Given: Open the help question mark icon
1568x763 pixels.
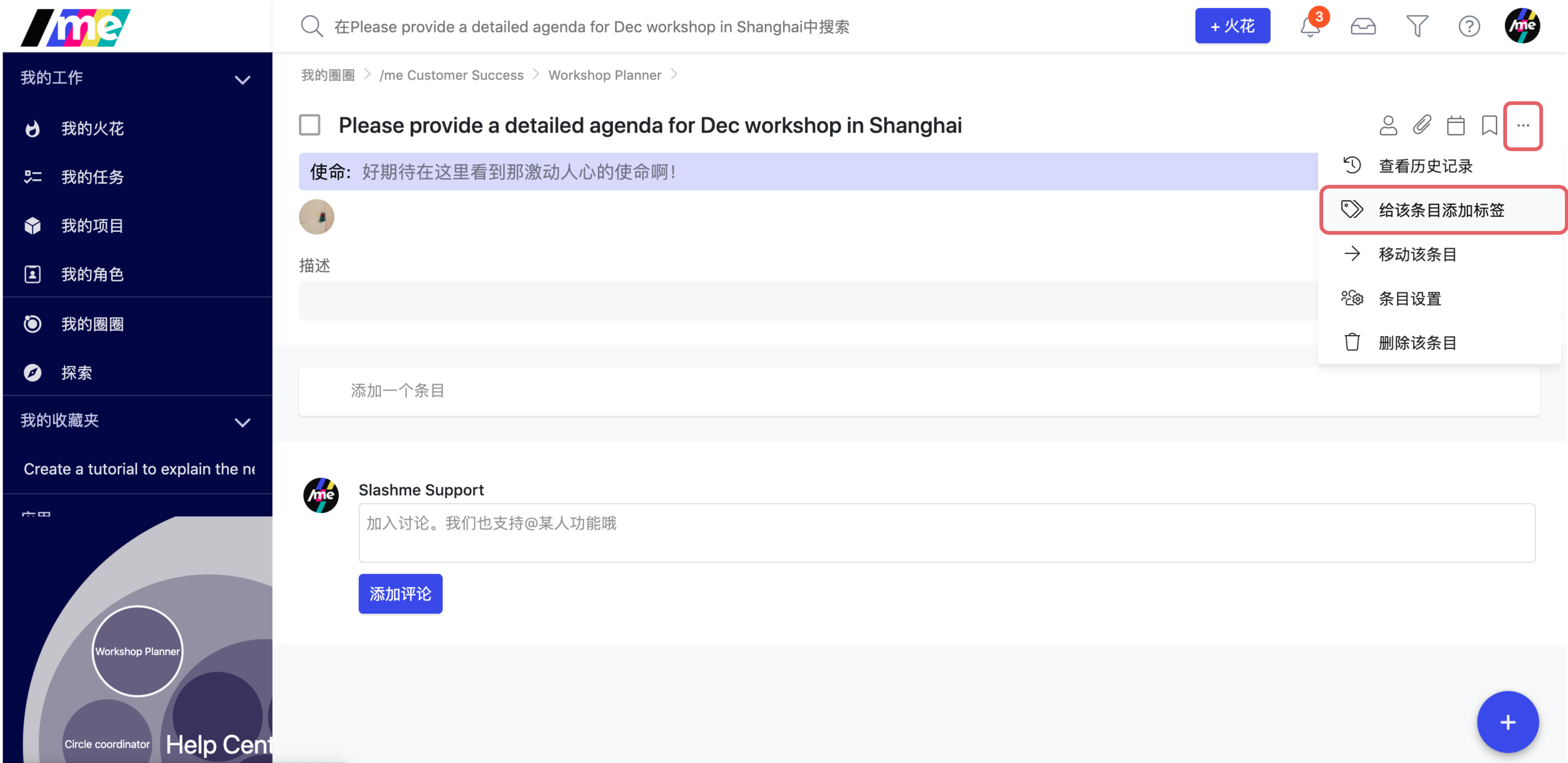Looking at the screenshot, I should tap(1469, 27).
